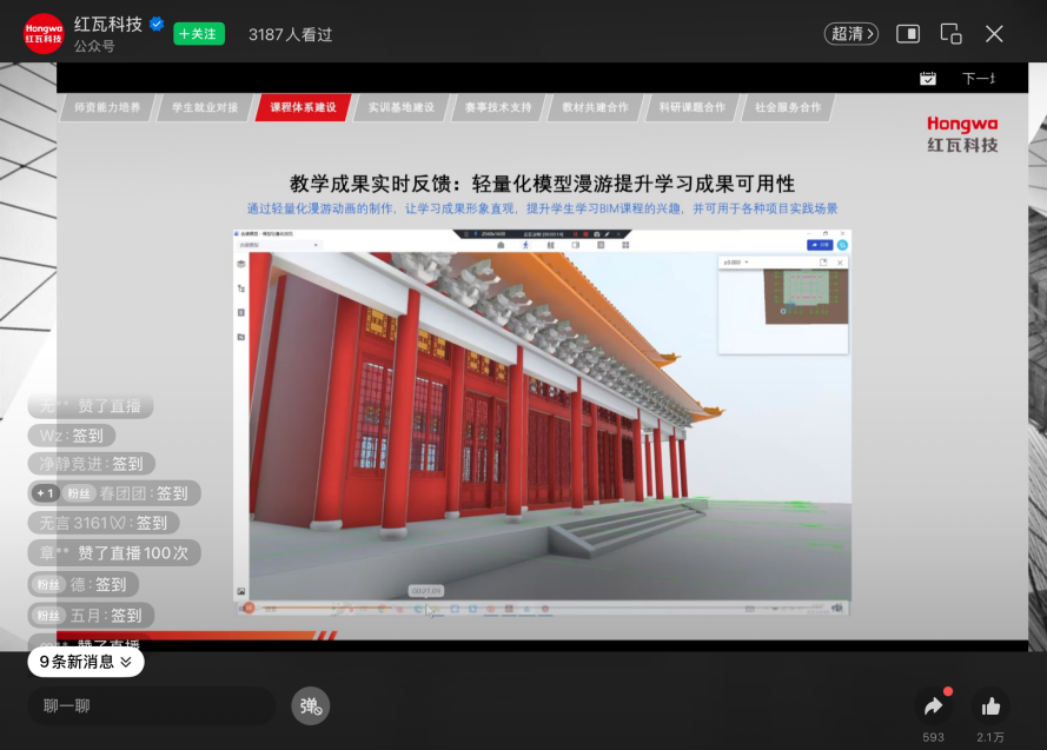Expand the 9条新消息 notification

[85, 661]
